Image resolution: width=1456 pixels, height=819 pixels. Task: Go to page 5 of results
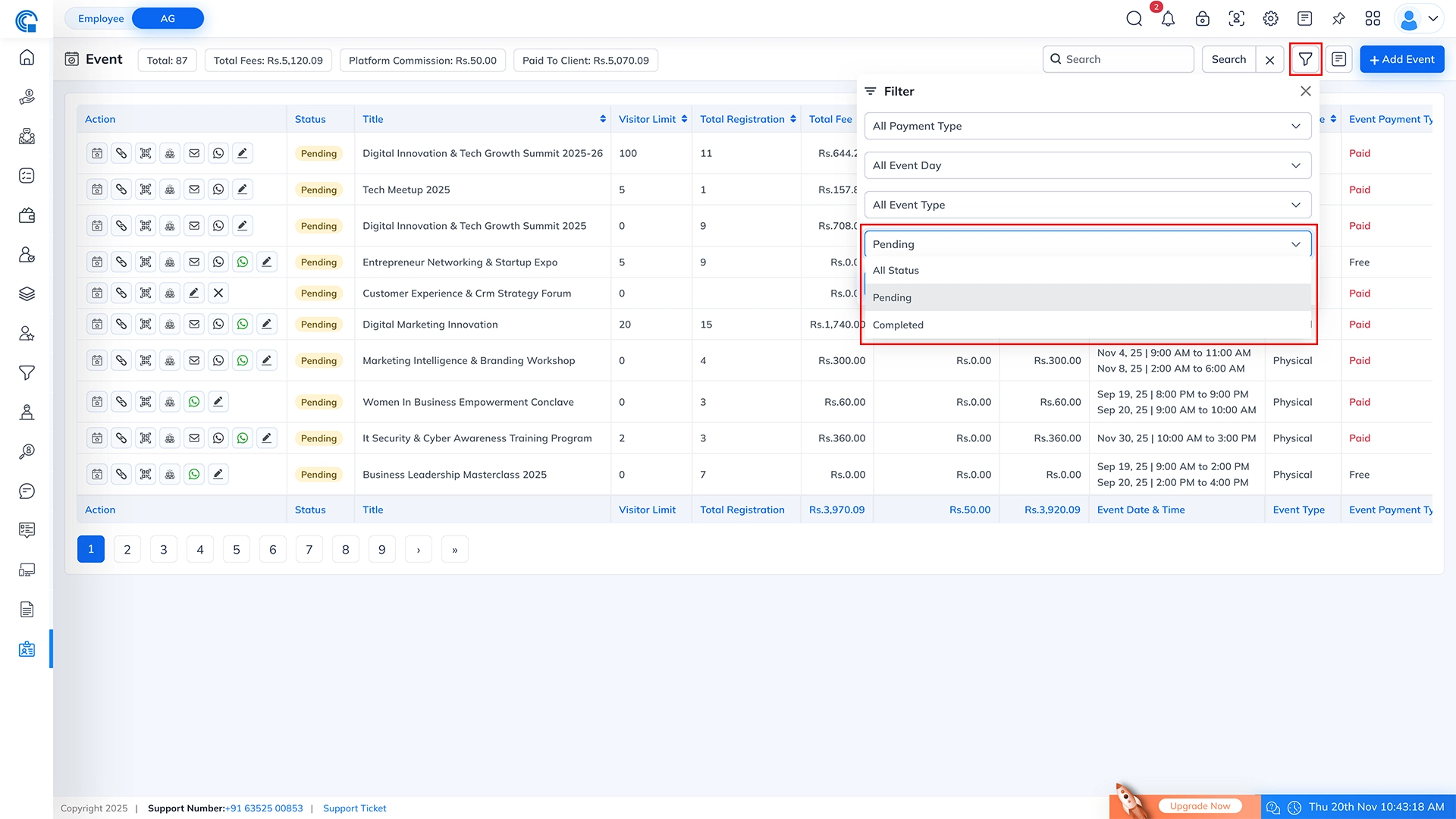tap(237, 550)
